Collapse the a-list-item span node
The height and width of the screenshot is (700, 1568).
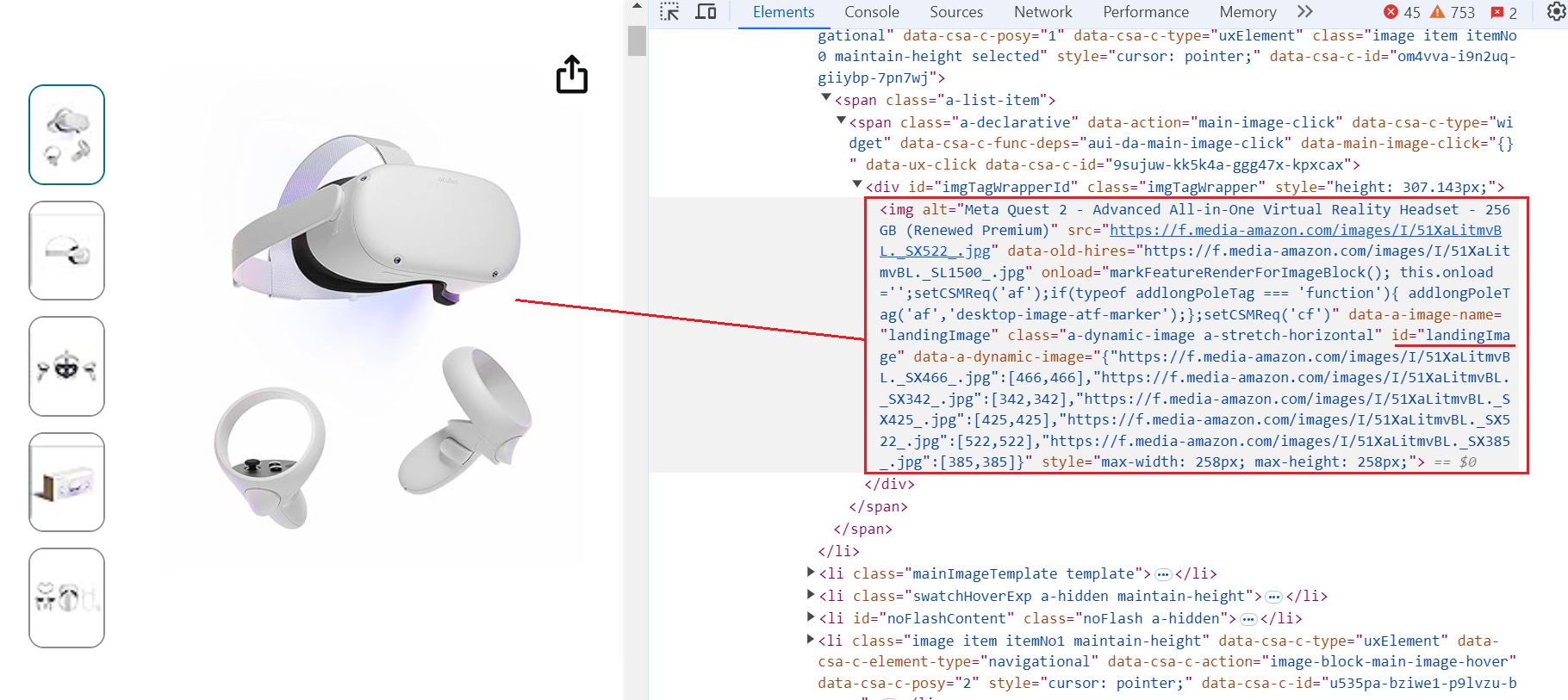pyautogui.click(x=826, y=97)
